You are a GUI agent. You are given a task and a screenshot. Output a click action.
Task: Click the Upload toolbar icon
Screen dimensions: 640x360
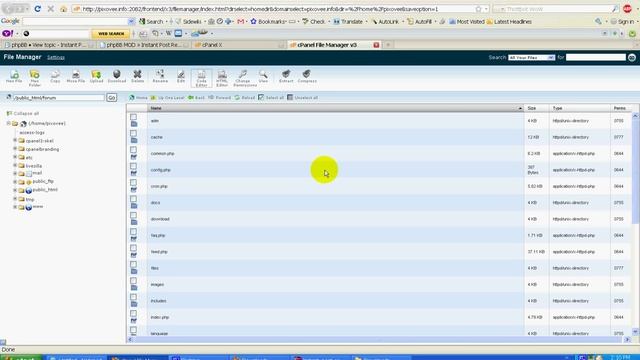(96, 76)
